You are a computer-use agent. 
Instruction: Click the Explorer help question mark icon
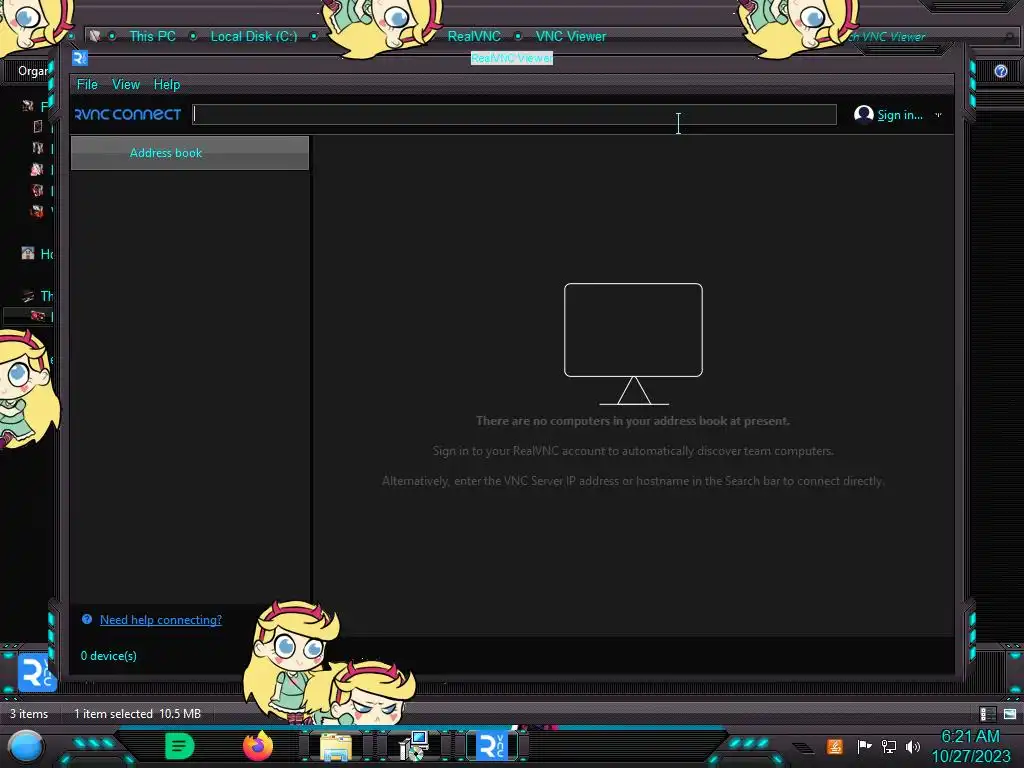pyautogui.click(x=1000, y=71)
